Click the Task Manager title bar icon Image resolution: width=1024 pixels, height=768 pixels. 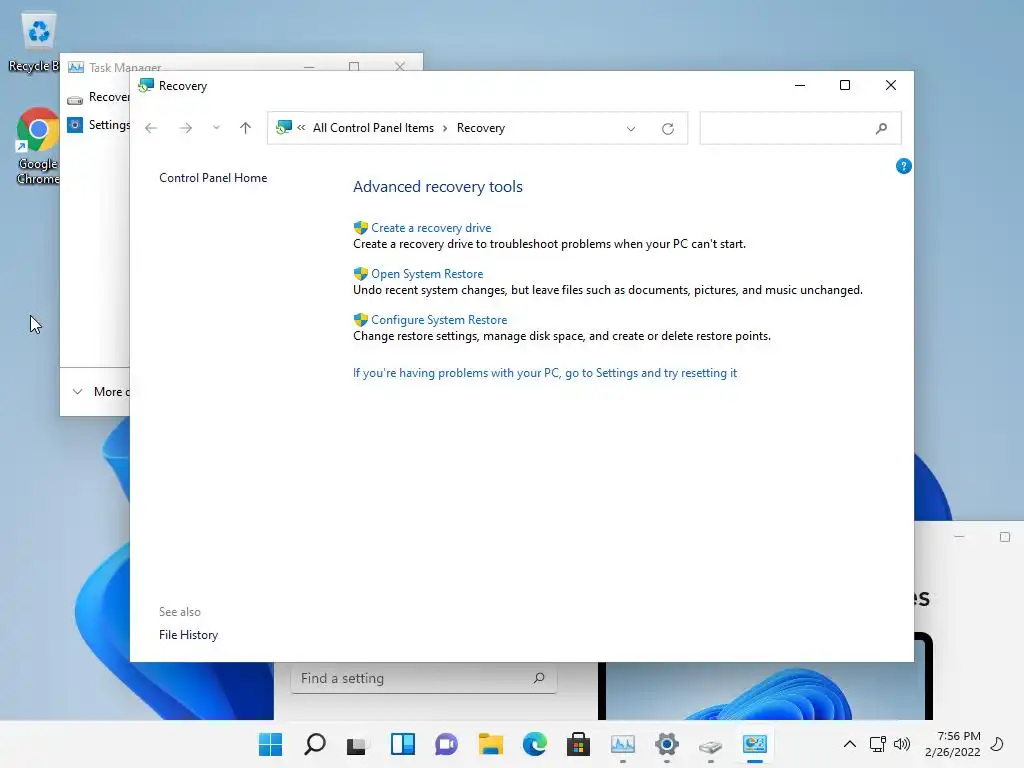(76, 67)
